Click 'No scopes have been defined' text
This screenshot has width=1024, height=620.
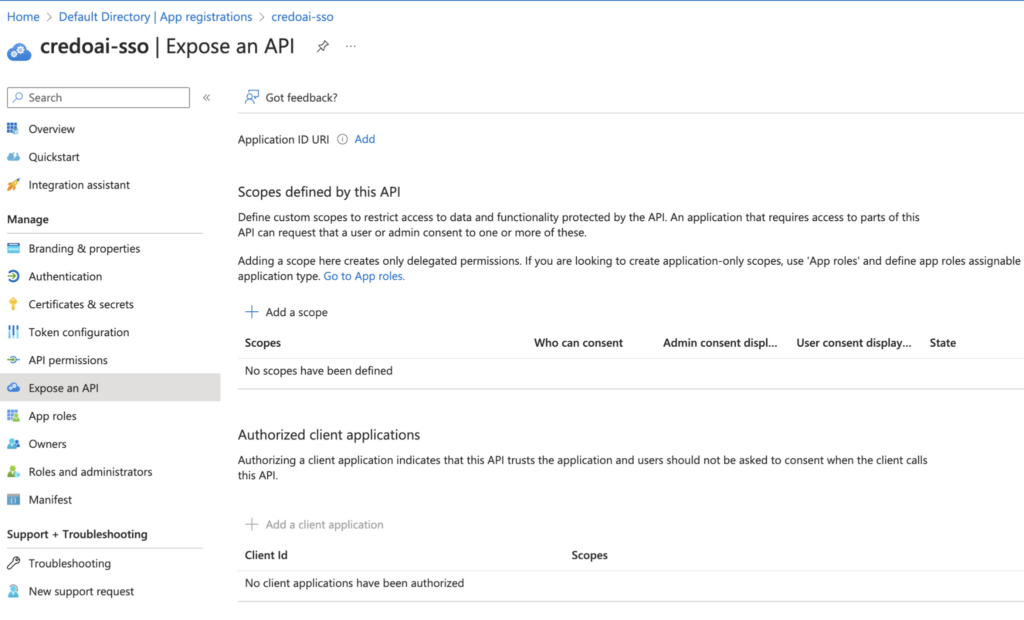point(319,370)
